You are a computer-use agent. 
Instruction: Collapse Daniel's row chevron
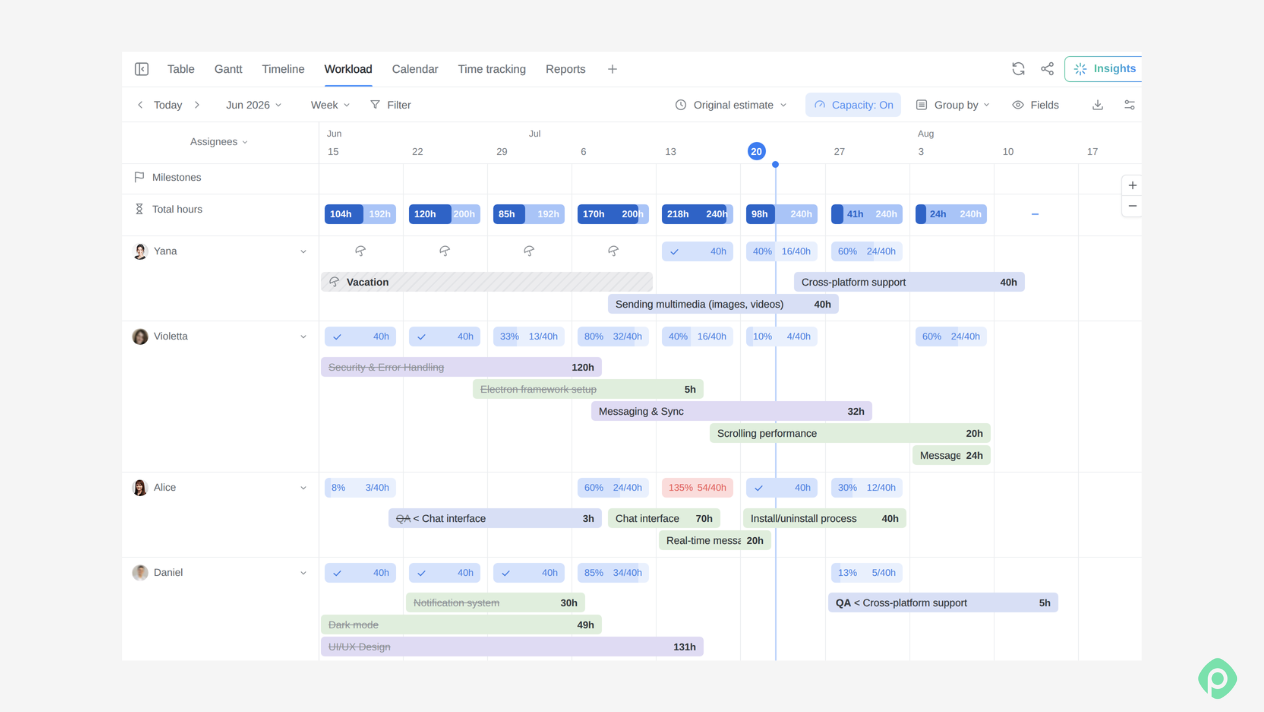(303, 573)
